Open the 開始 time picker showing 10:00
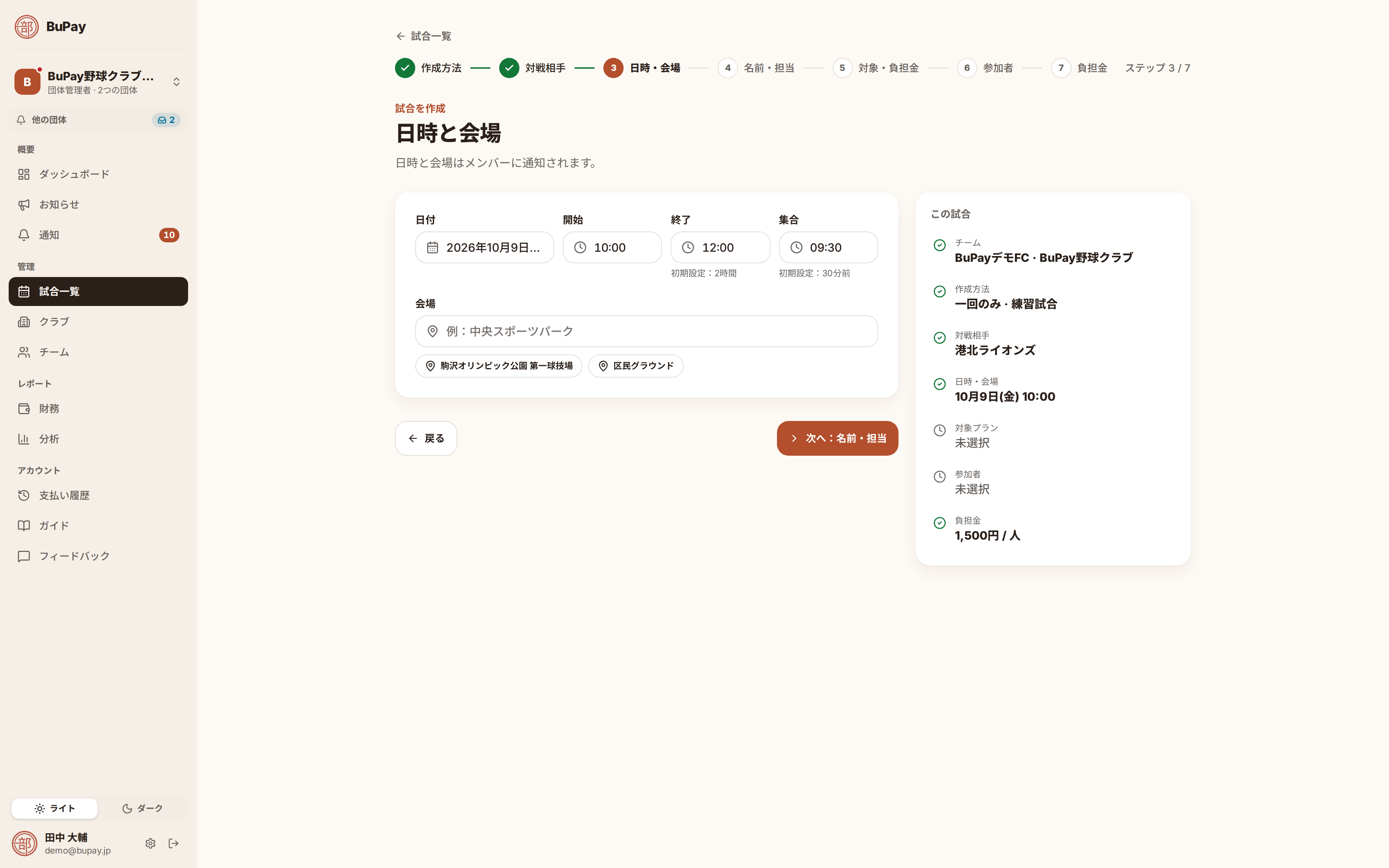 pyautogui.click(x=612, y=247)
